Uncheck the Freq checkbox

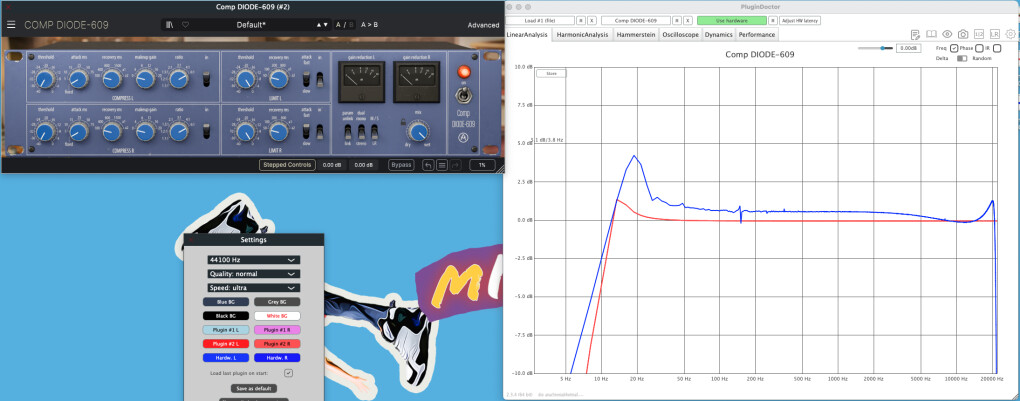(954, 48)
